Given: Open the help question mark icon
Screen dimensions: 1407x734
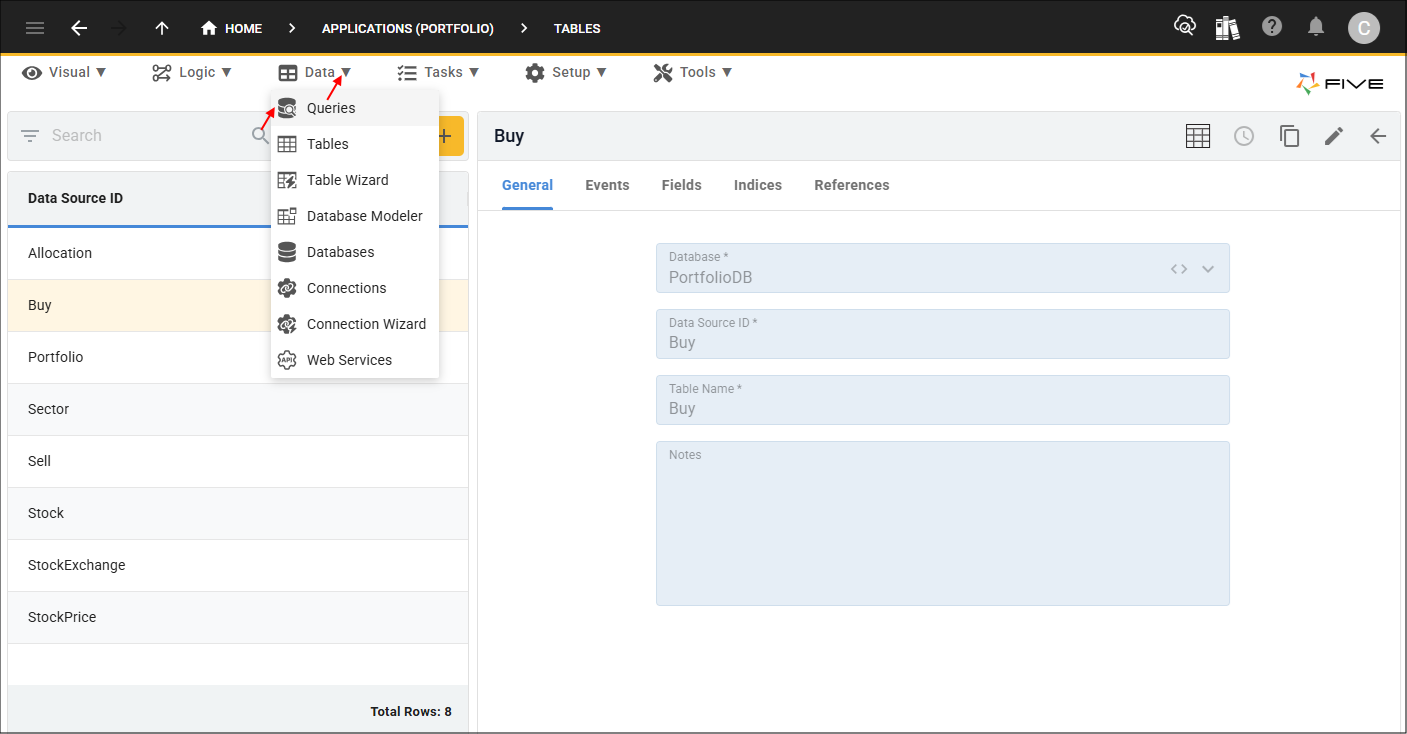Looking at the screenshot, I should pyautogui.click(x=1272, y=27).
